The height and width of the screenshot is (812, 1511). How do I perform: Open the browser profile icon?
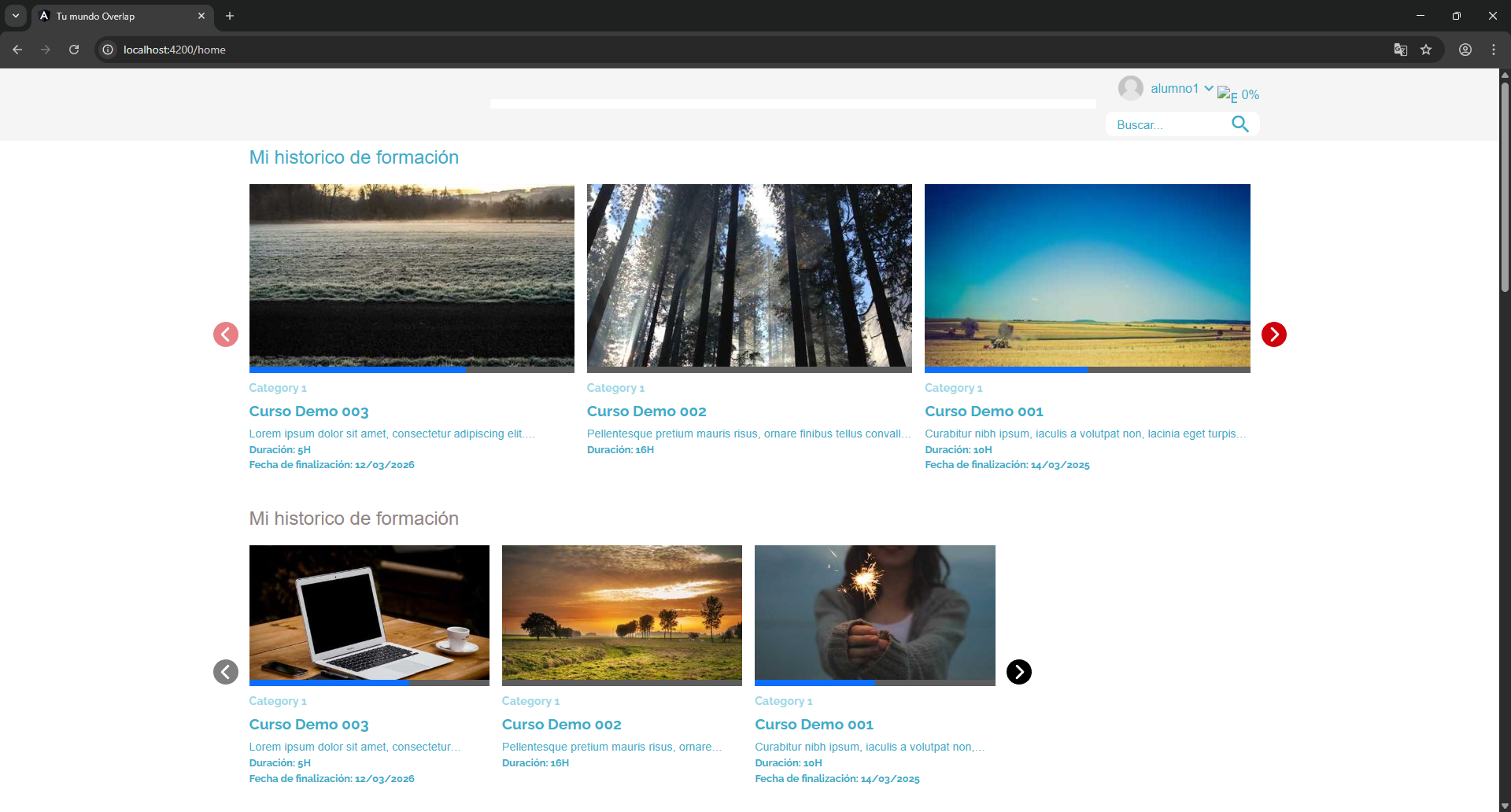1465,50
